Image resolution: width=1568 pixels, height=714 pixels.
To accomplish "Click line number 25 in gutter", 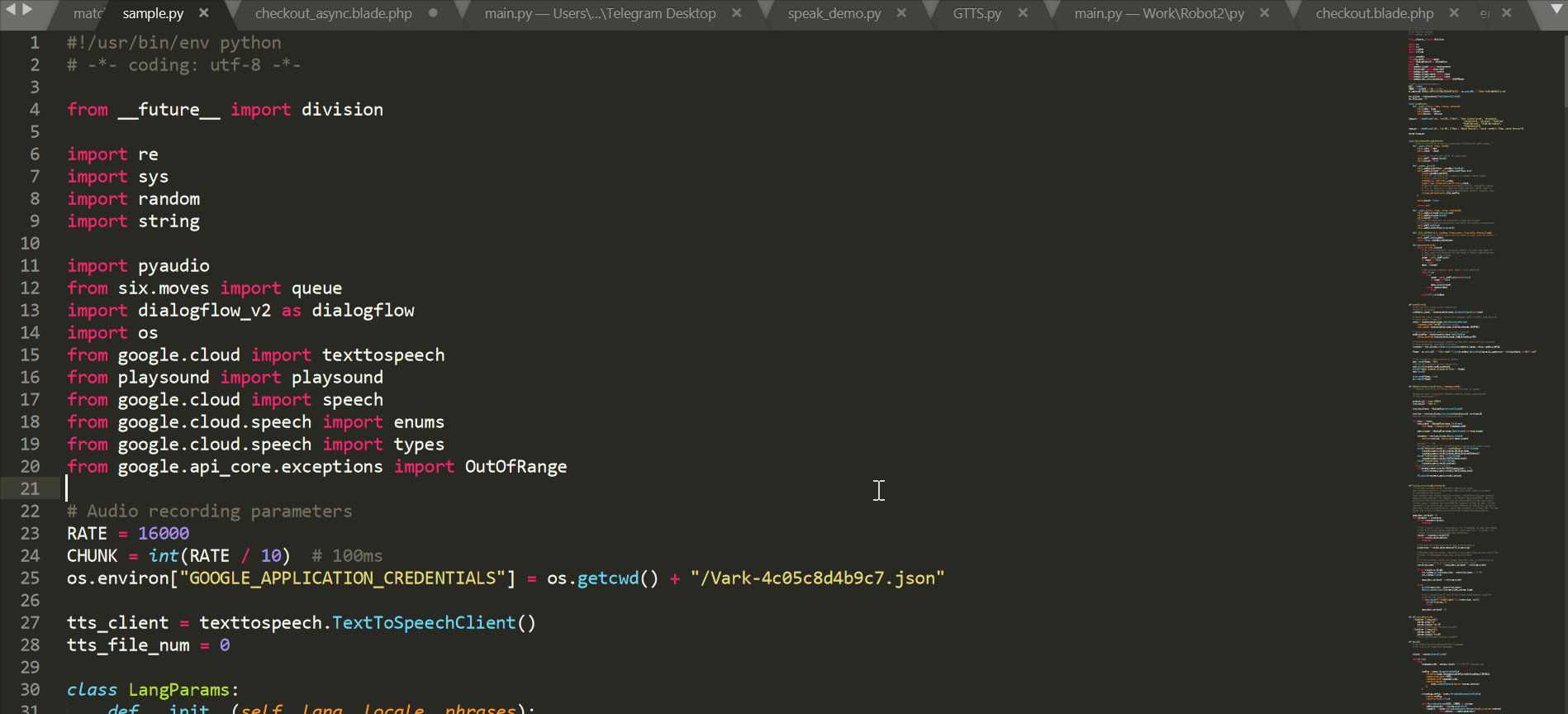I will click(30, 578).
